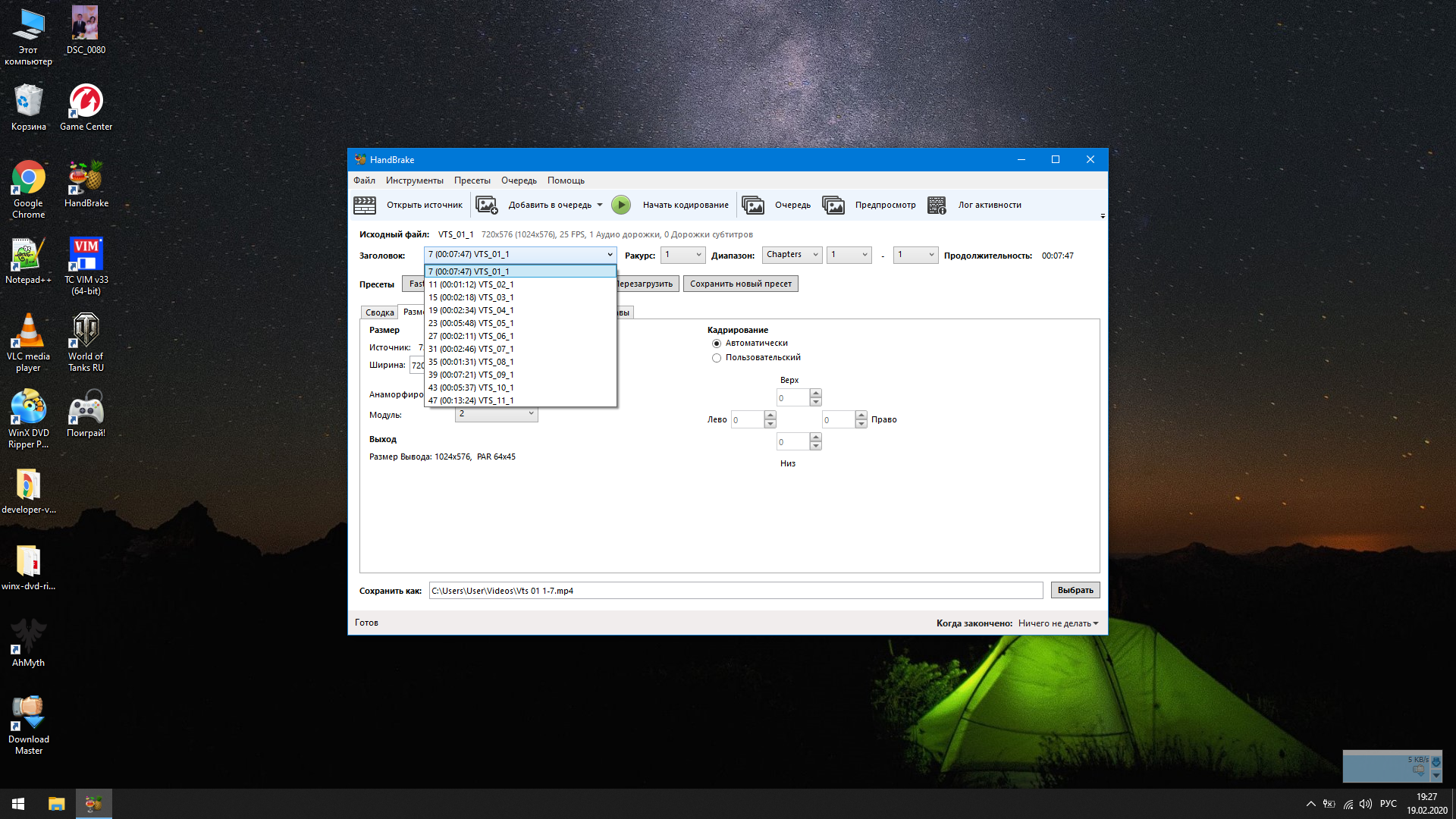Open the Queue window icon
The height and width of the screenshot is (819, 1456).
coord(753,205)
